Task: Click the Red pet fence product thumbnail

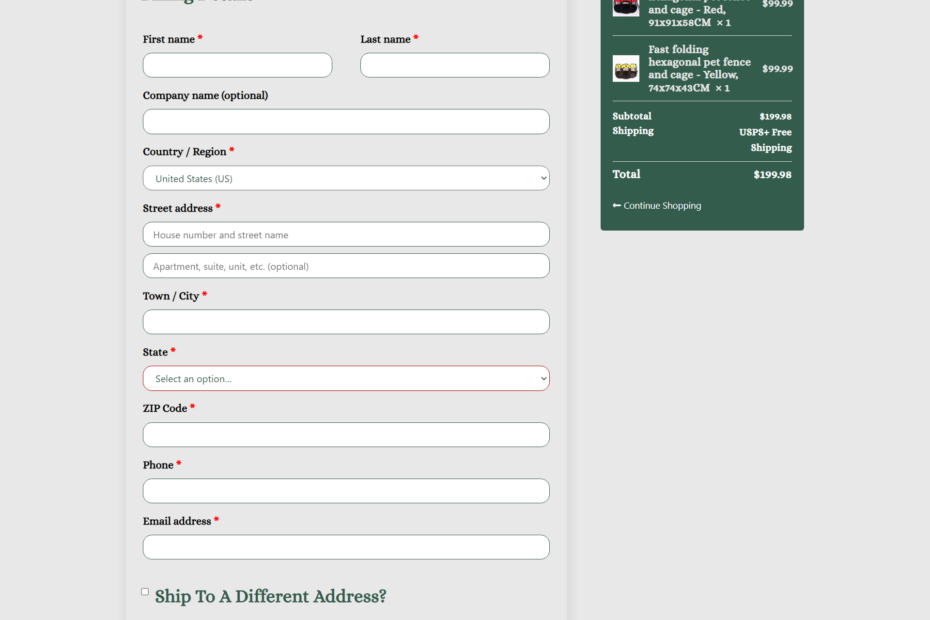Action: (626, 8)
